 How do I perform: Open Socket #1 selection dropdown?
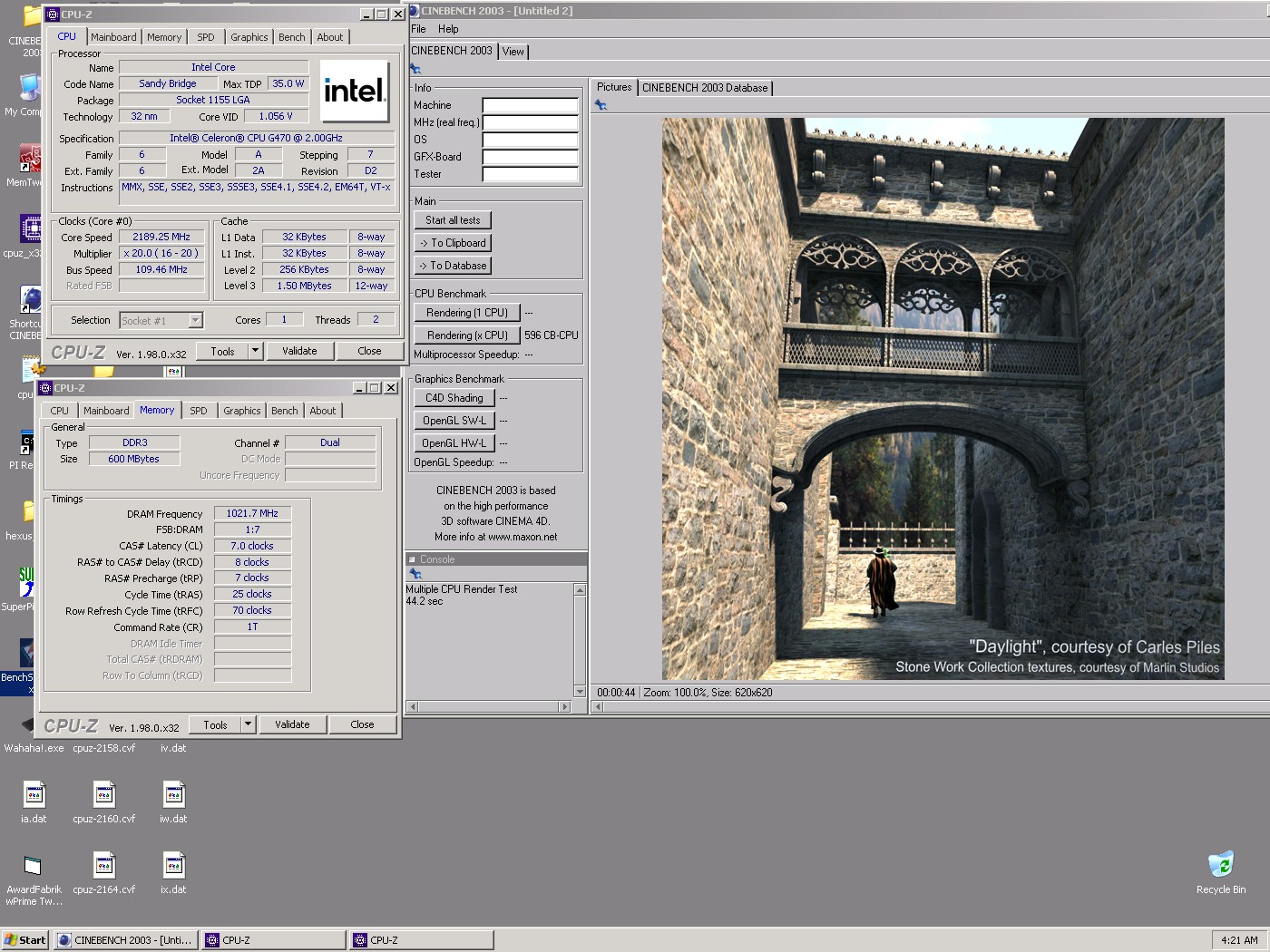pos(195,320)
